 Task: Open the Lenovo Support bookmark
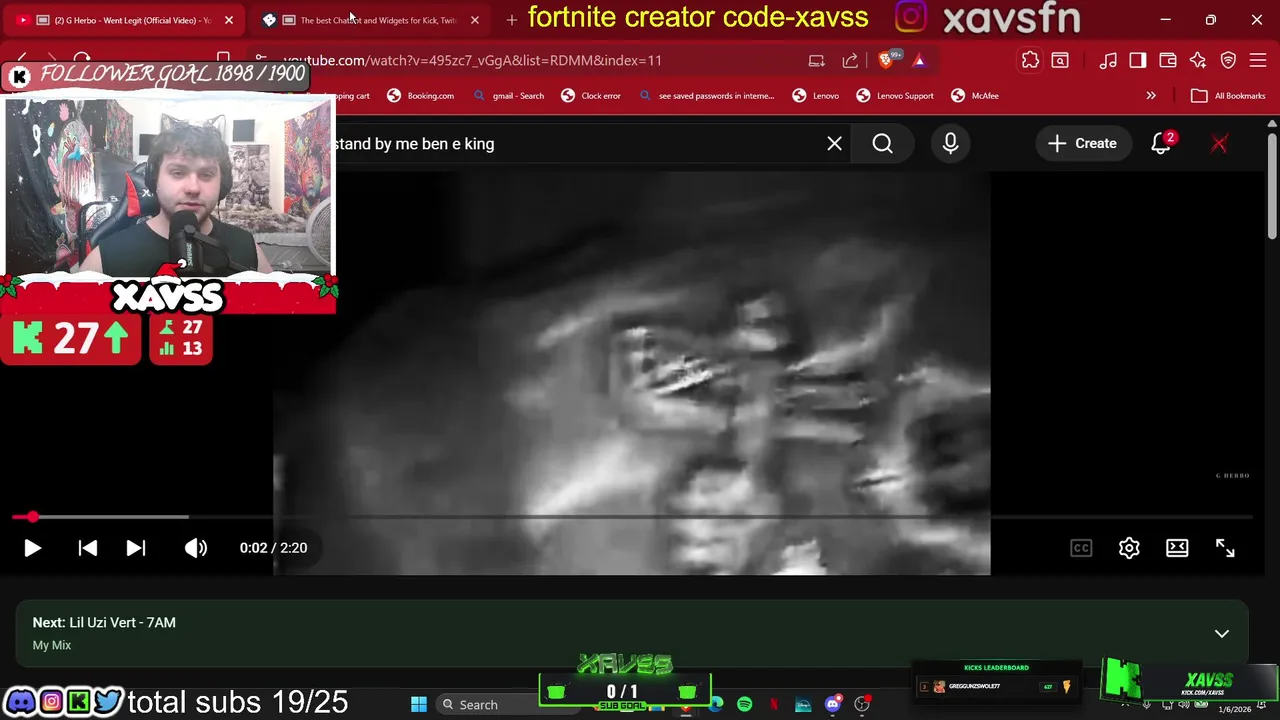click(x=895, y=96)
